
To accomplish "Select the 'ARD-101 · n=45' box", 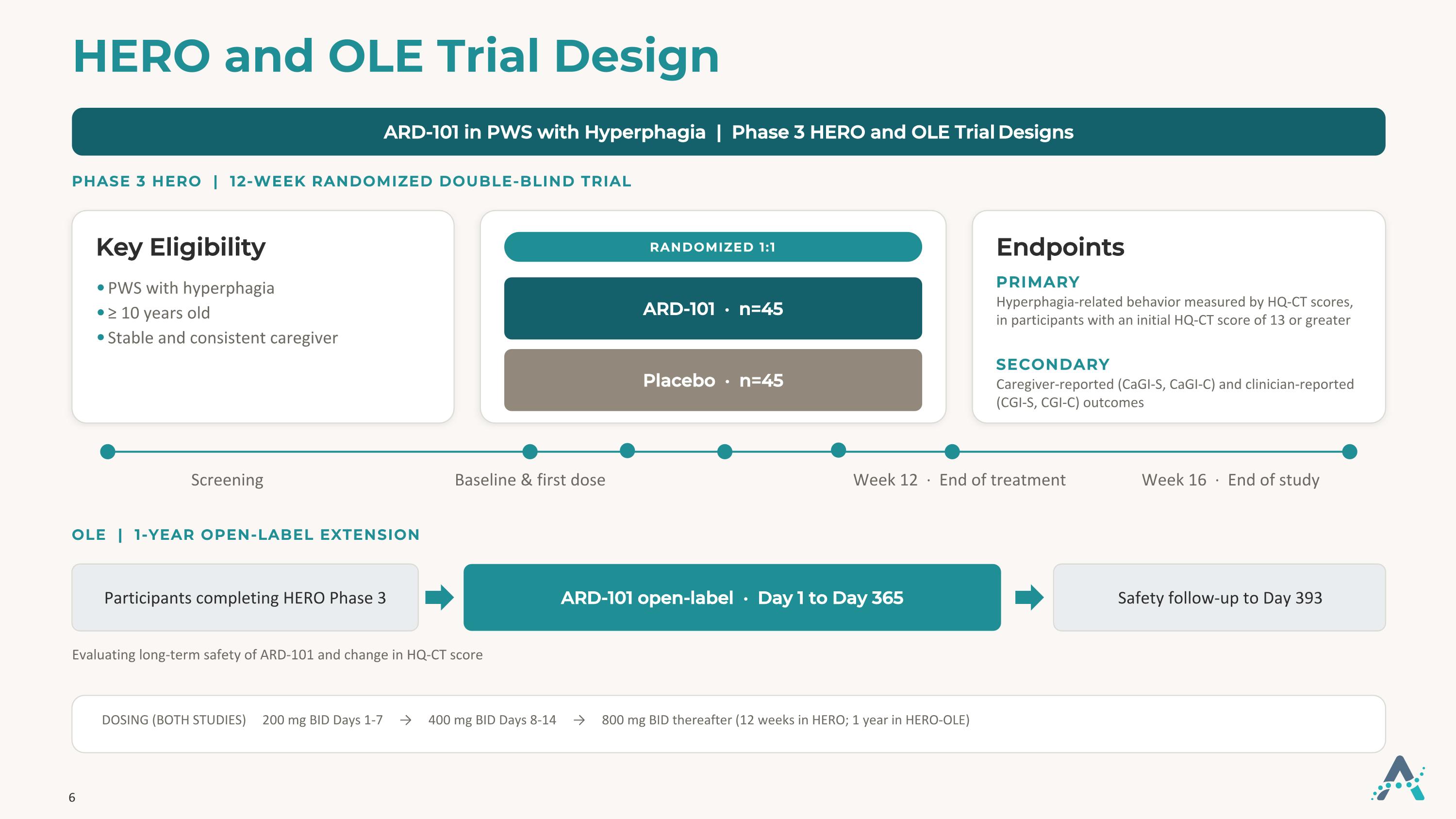I will [713, 309].
